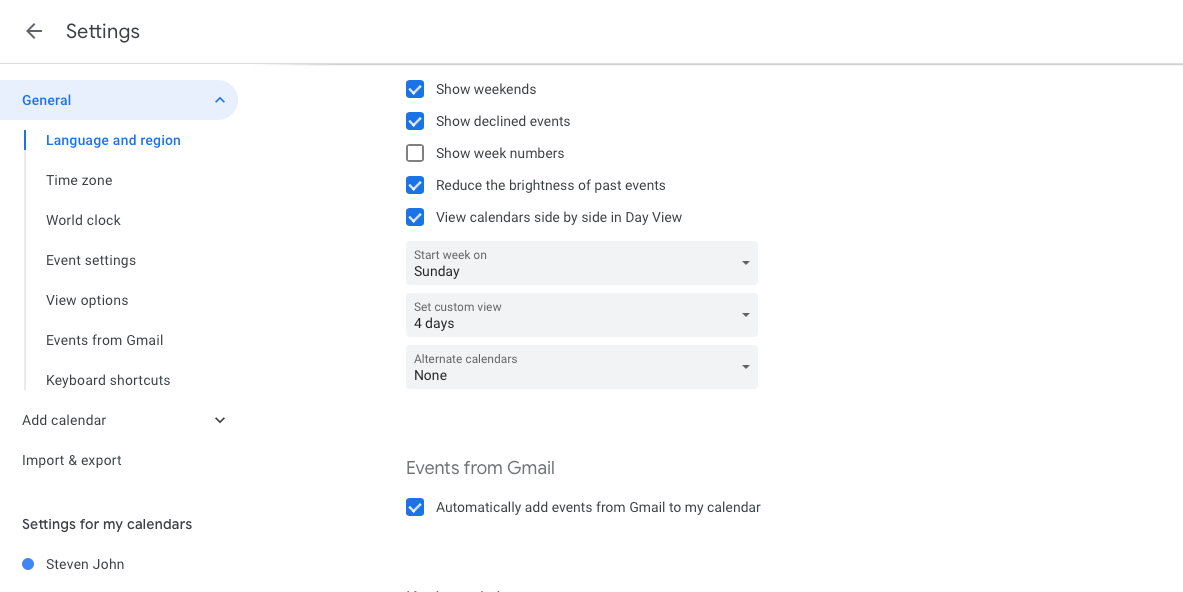The width and height of the screenshot is (1183, 592).
Task: Open the Time zone section
Action: [x=79, y=180]
